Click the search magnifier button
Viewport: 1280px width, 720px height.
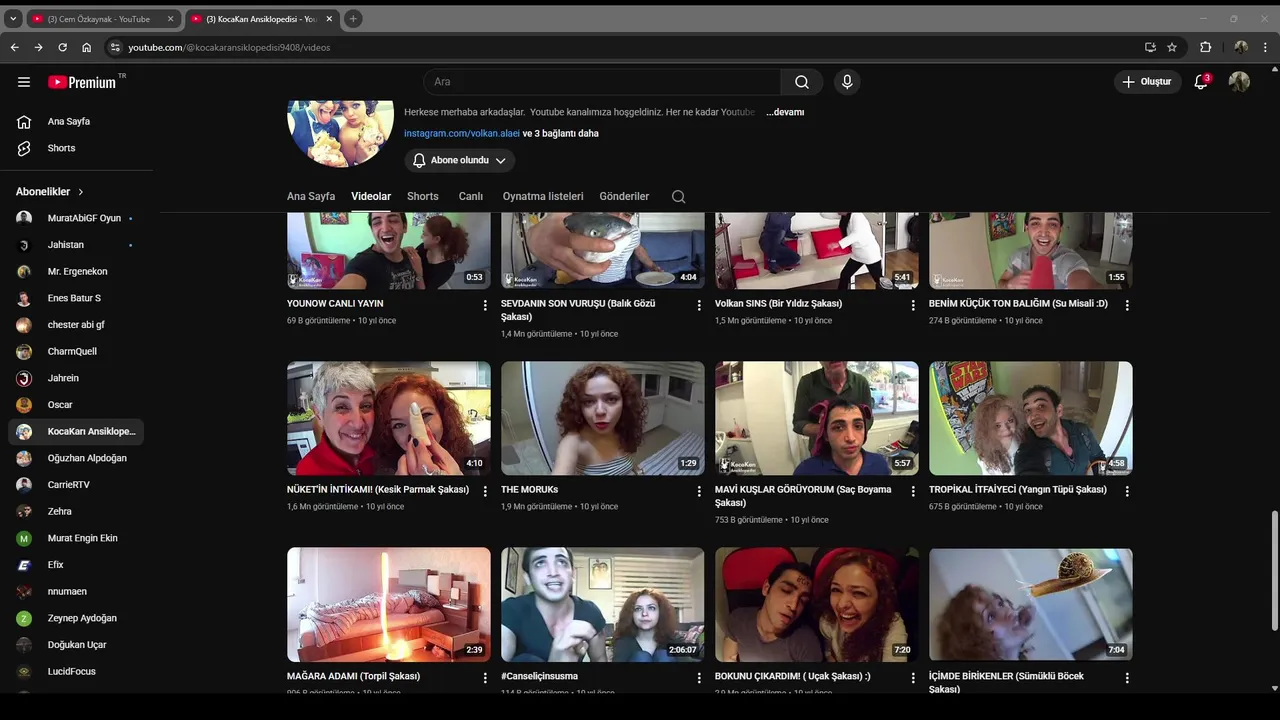click(802, 82)
